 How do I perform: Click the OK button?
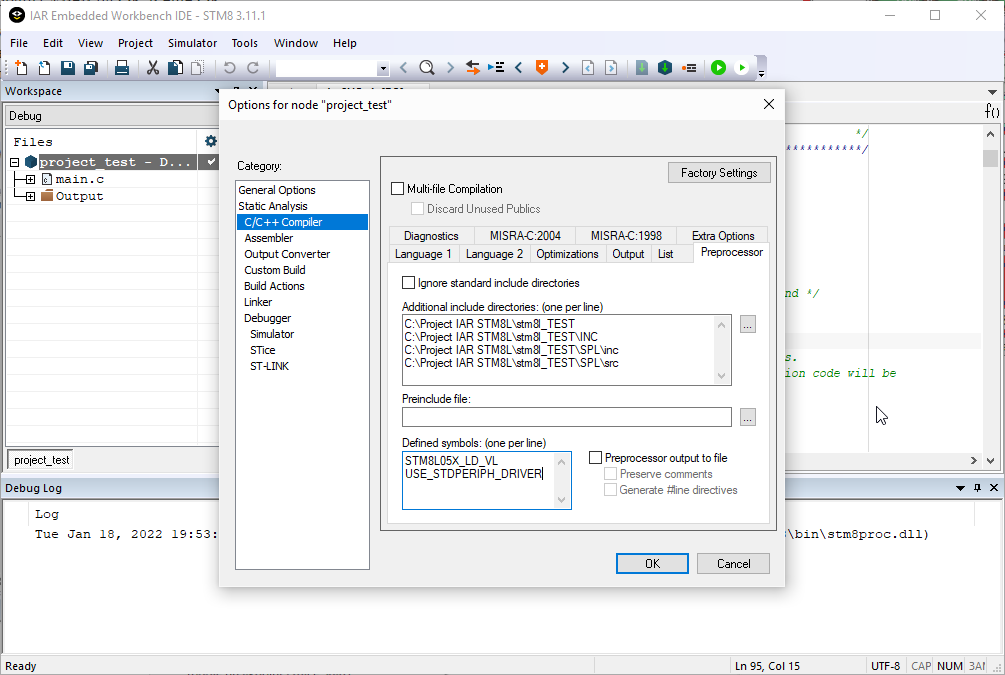click(652, 563)
